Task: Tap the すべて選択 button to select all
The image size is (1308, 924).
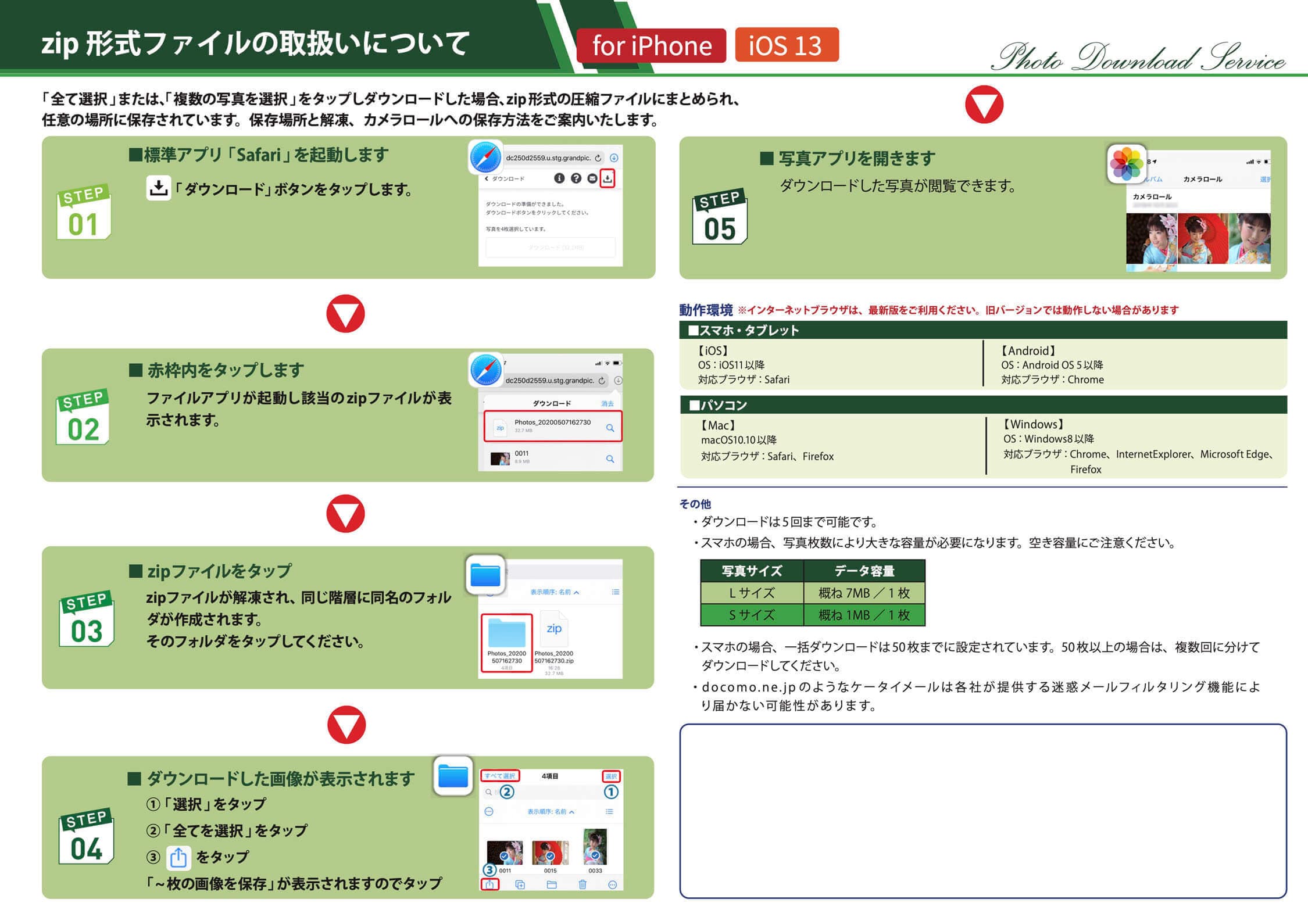Action: tap(500, 775)
